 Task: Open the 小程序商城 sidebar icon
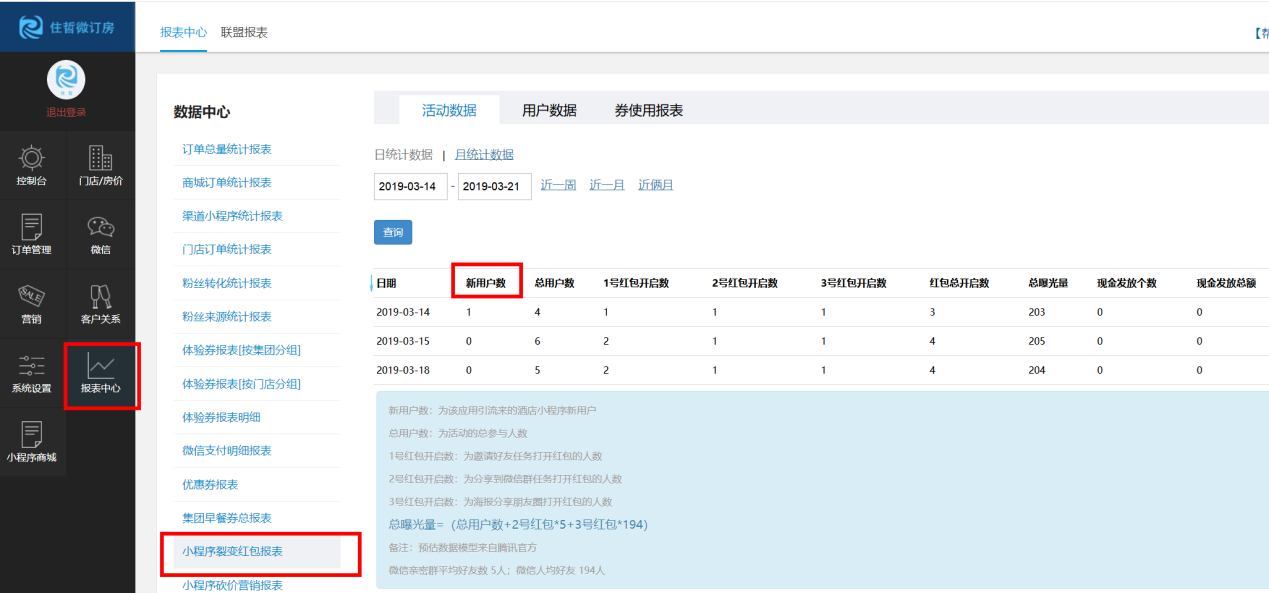click(31, 440)
